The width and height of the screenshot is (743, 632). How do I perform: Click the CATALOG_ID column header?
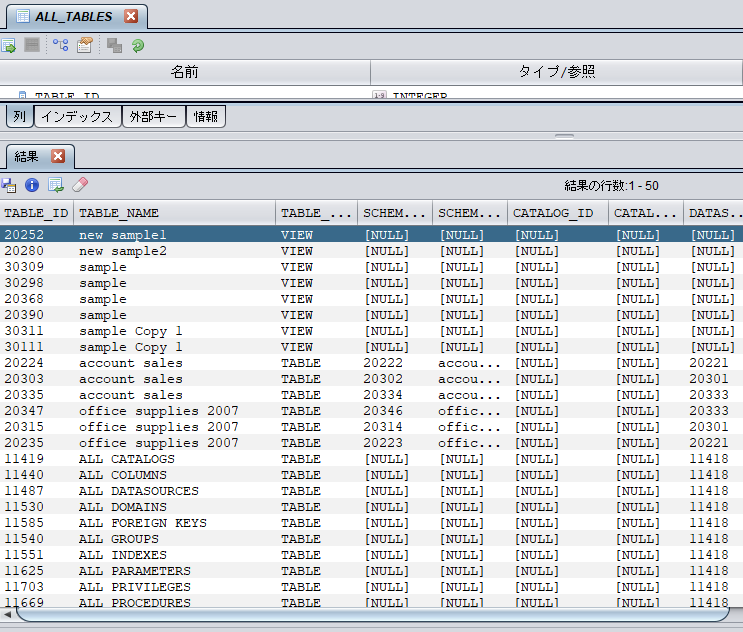click(558, 213)
